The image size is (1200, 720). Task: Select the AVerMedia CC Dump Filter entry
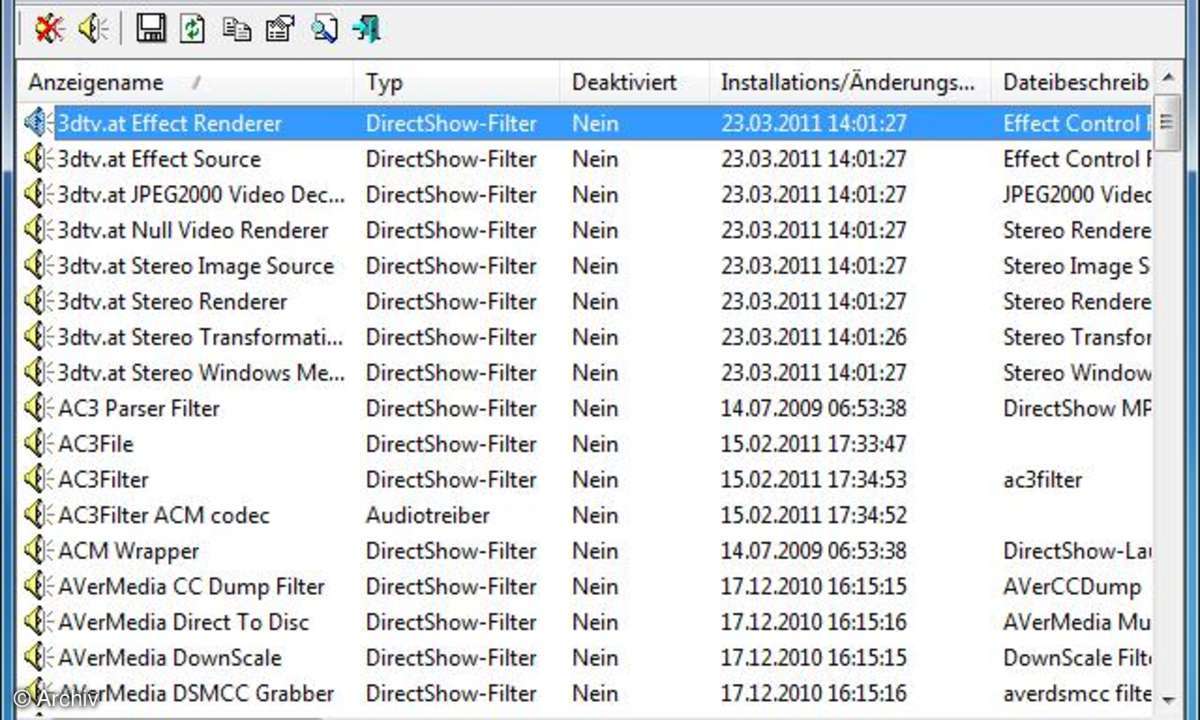point(192,586)
